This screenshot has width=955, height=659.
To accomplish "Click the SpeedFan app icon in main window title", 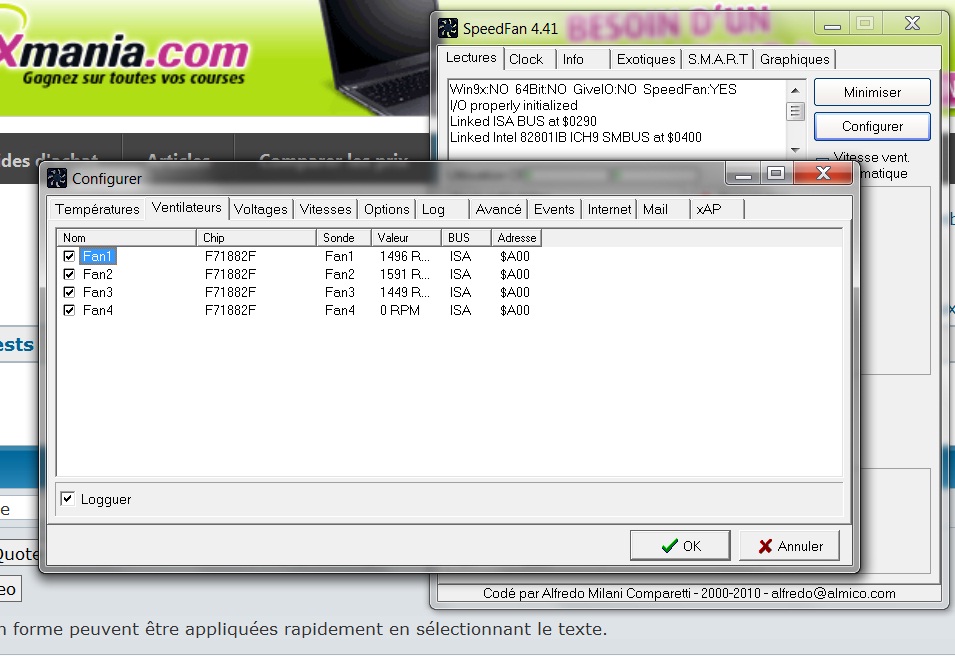I will coord(448,28).
